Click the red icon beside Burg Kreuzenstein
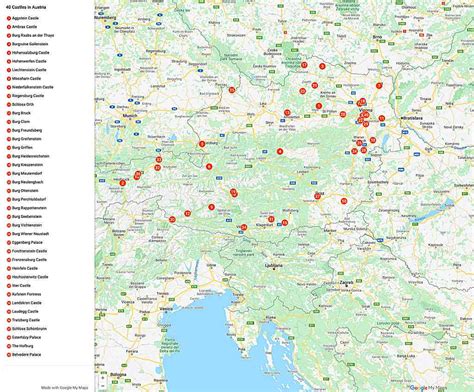 9,165
